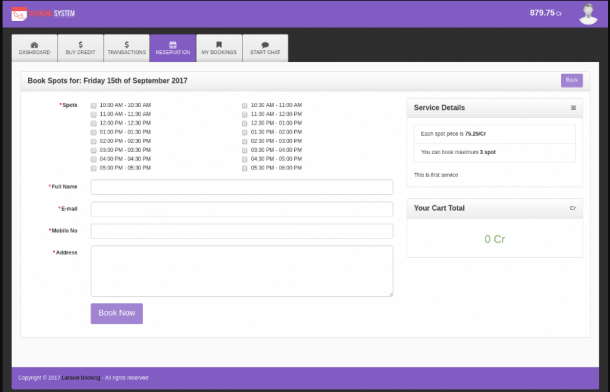Click the 879.75 Cr credit balance

[545, 13]
